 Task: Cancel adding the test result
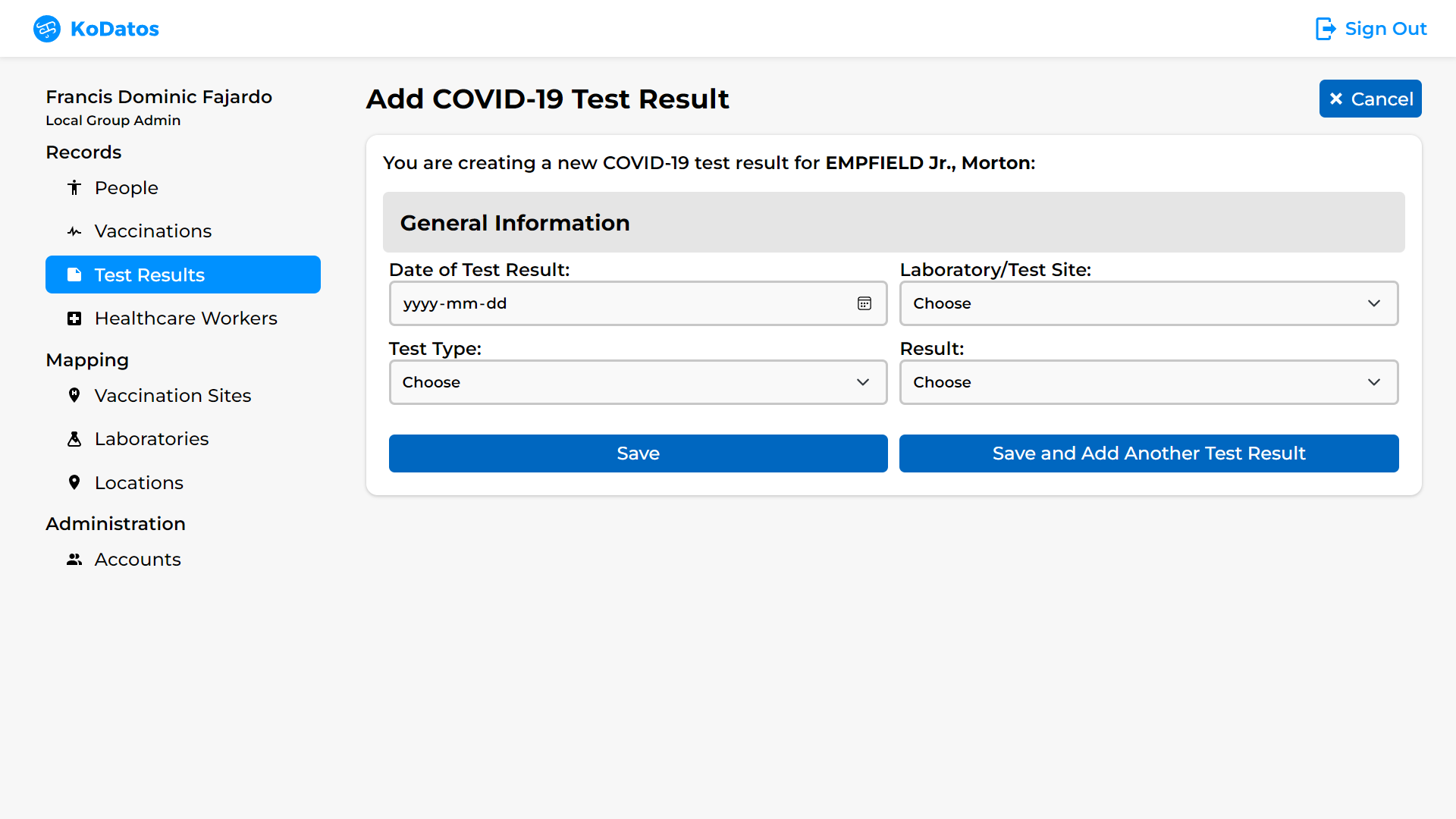pyautogui.click(x=1370, y=99)
